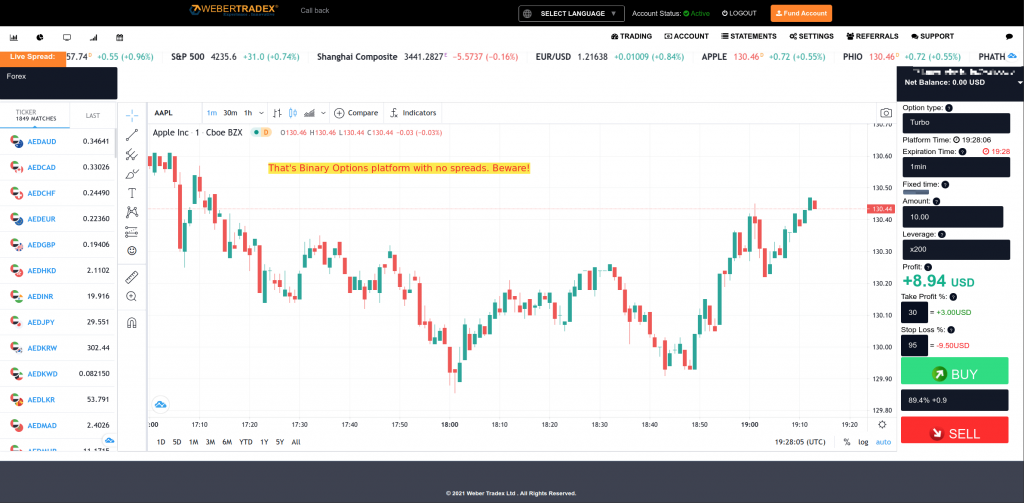Click the Leverage help icon
1024x503 pixels.
[942, 234]
